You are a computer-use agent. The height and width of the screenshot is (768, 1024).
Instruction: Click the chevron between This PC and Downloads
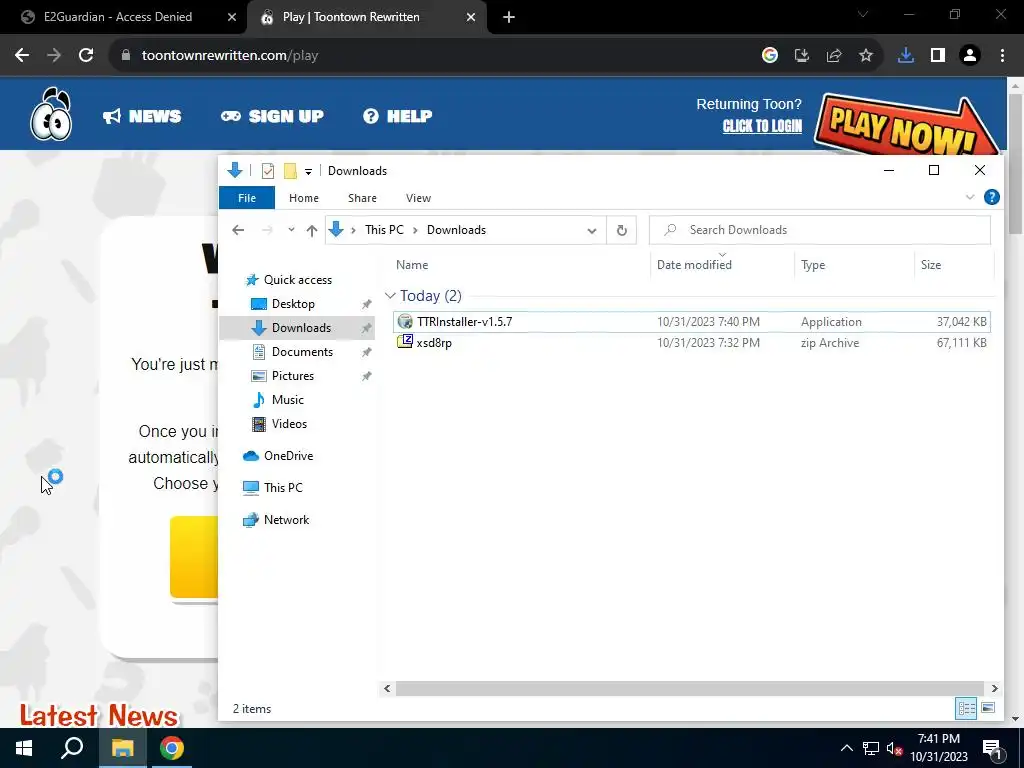415,230
